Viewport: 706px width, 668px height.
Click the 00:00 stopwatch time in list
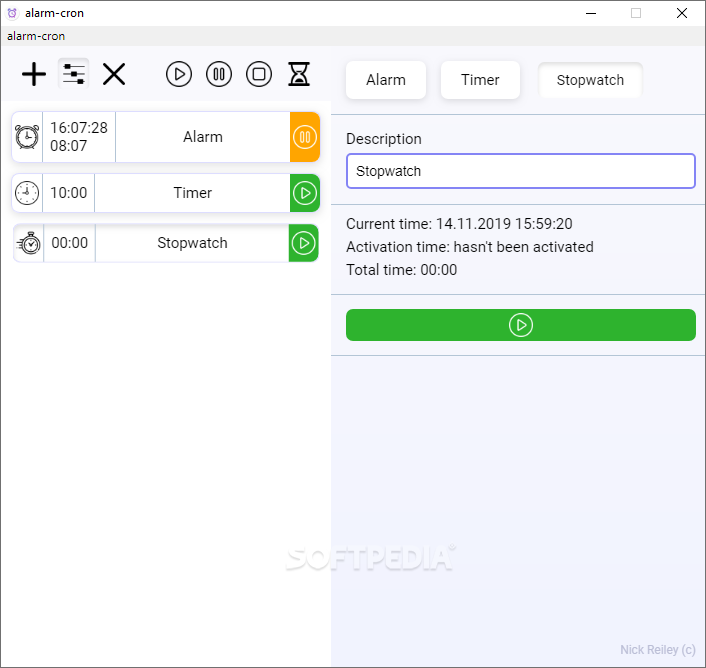69,243
